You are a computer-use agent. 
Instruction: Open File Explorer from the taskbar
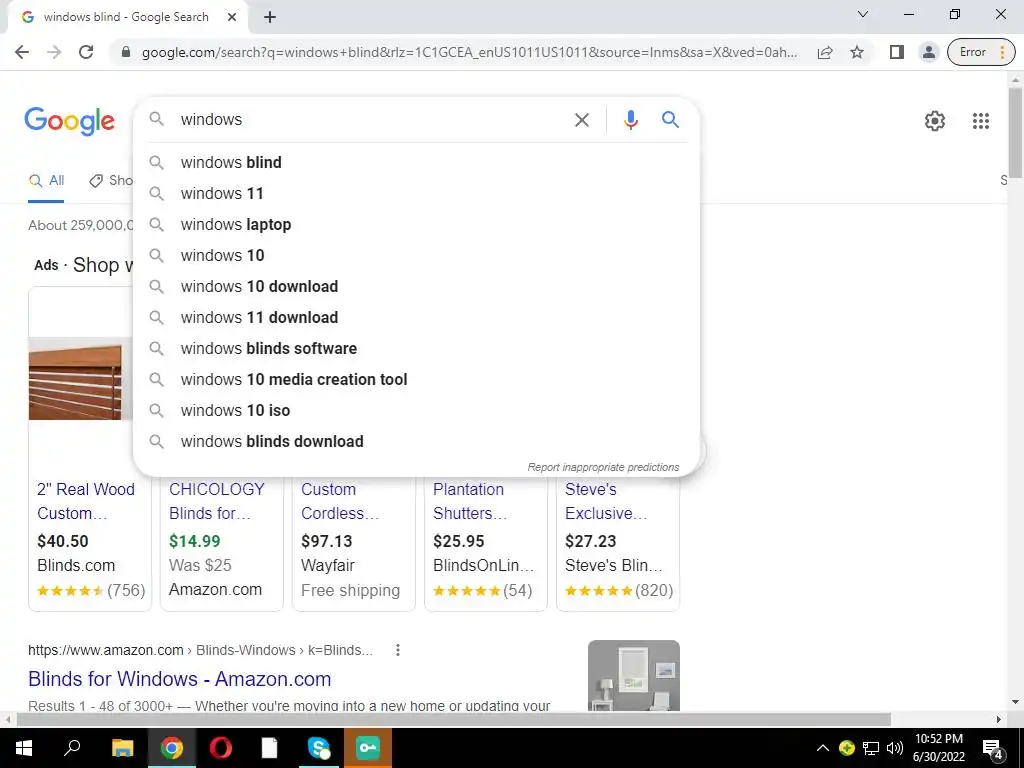pyautogui.click(x=122, y=748)
